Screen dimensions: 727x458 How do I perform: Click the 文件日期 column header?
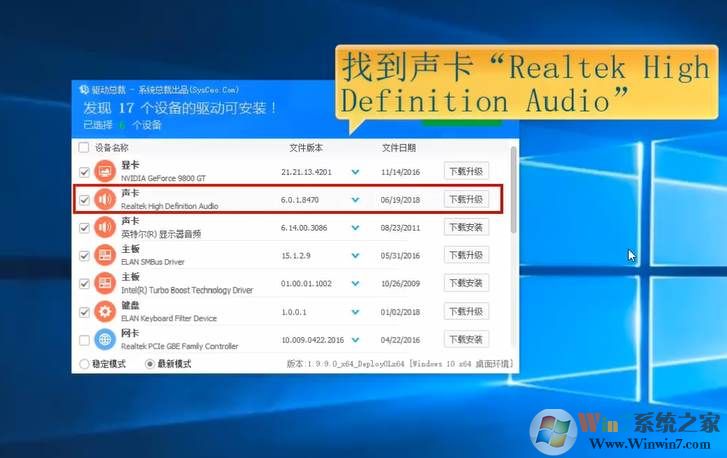point(399,148)
